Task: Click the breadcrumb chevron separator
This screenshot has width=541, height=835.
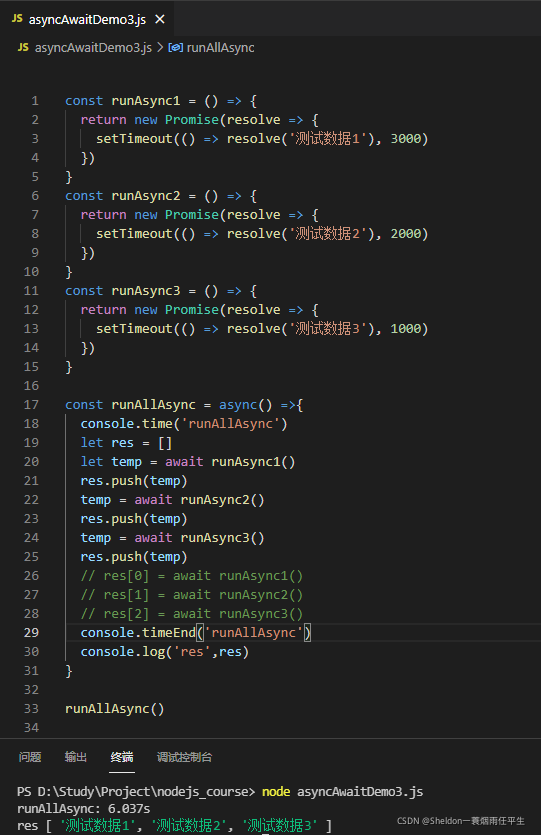Action: coord(160,47)
